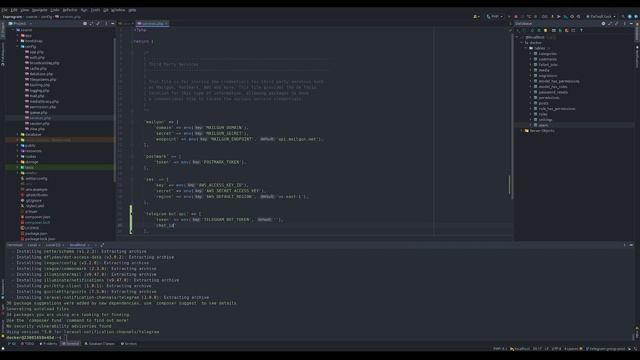The height and width of the screenshot is (360, 640).
Task: Open the Help menu
Action: pos(132,10)
